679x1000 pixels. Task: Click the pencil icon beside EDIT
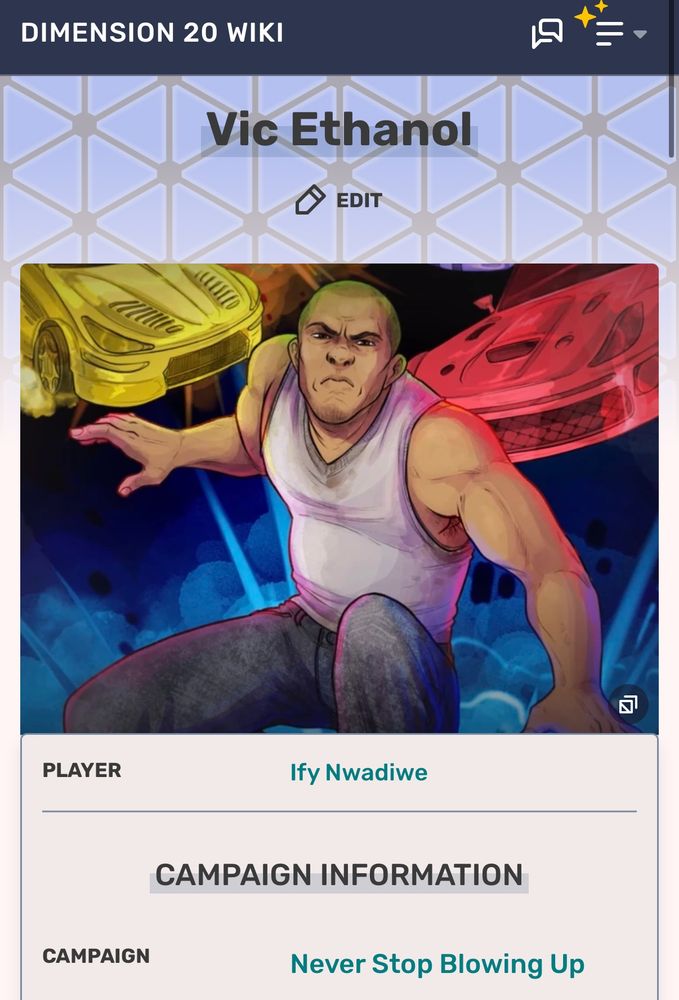click(x=310, y=200)
